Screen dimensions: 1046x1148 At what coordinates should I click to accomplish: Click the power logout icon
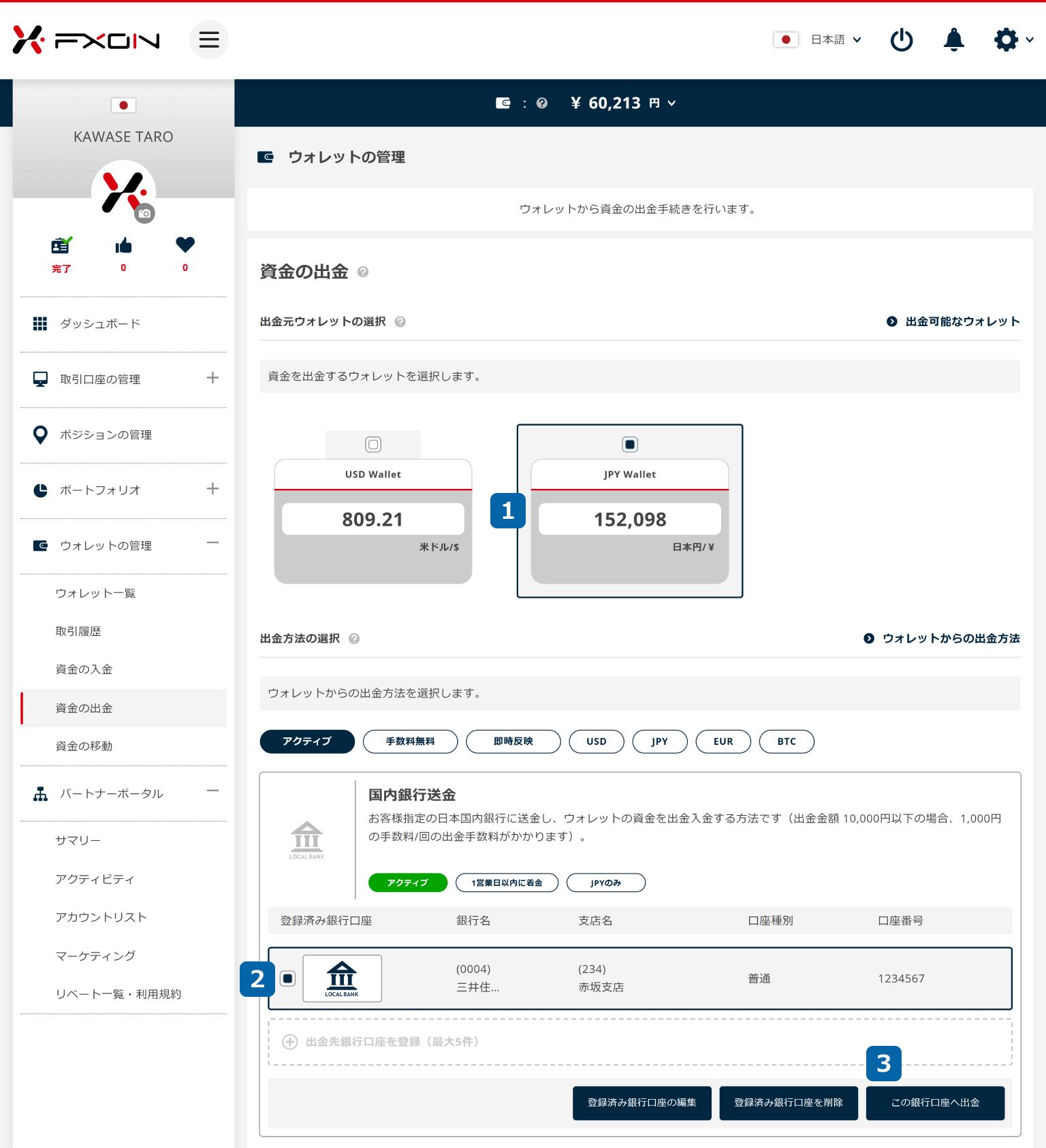(x=902, y=39)
